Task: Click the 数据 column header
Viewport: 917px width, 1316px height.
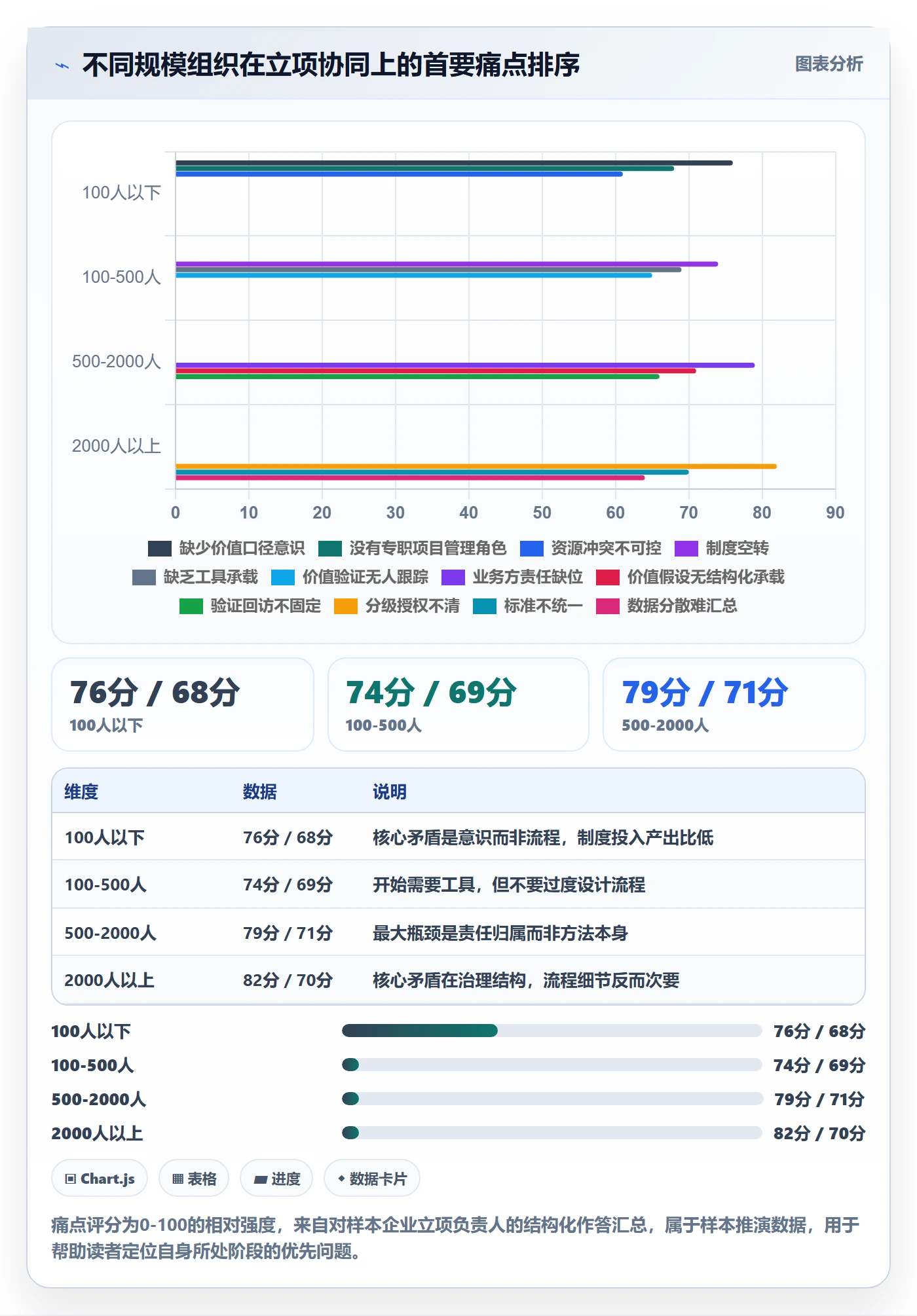Action: point(259,792)
